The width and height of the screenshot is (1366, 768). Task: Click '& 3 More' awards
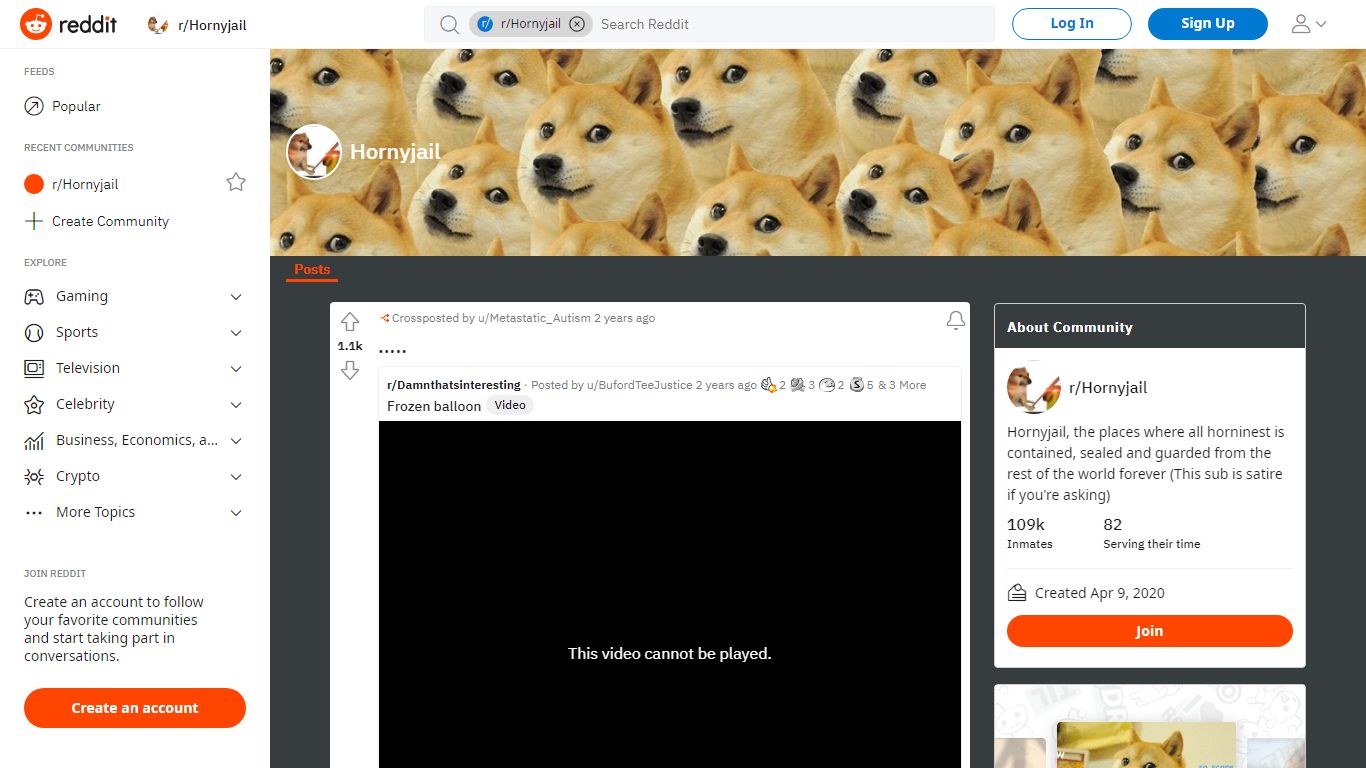click(902, 385)
